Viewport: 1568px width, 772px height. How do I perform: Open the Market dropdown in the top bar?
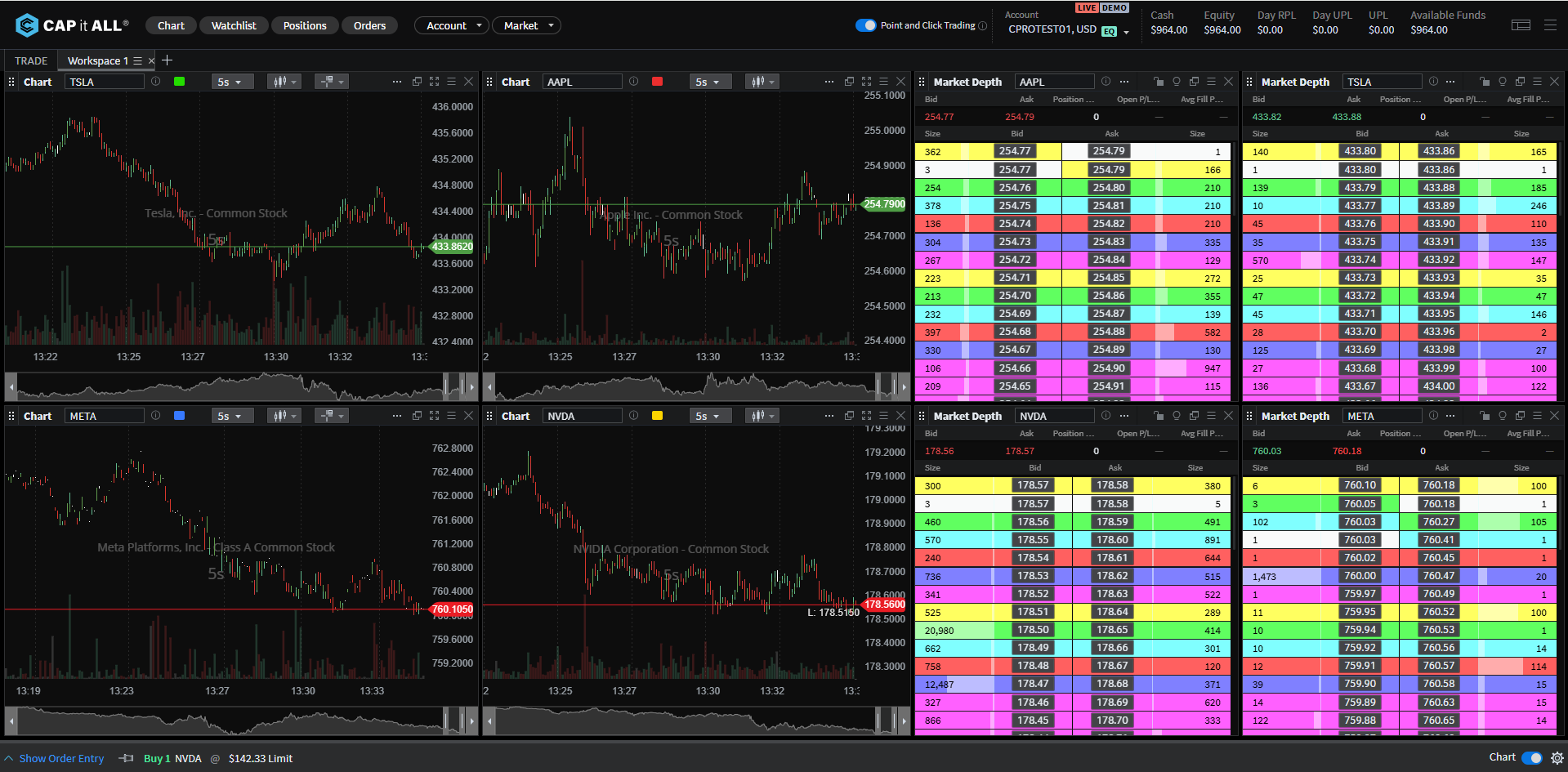tap(525, 25)
